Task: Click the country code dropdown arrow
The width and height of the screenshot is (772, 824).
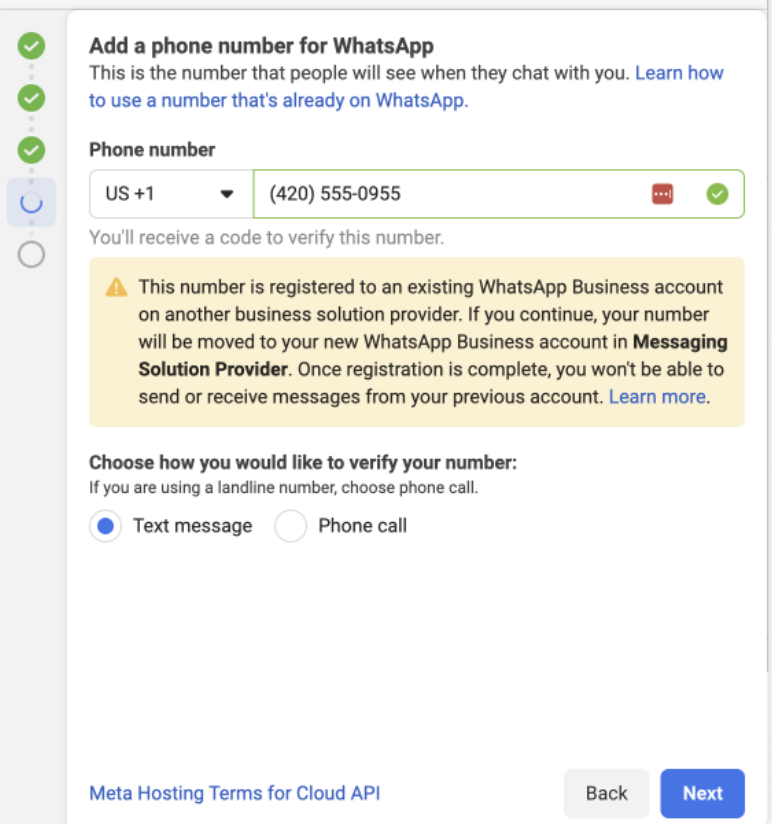Action: 227,194
